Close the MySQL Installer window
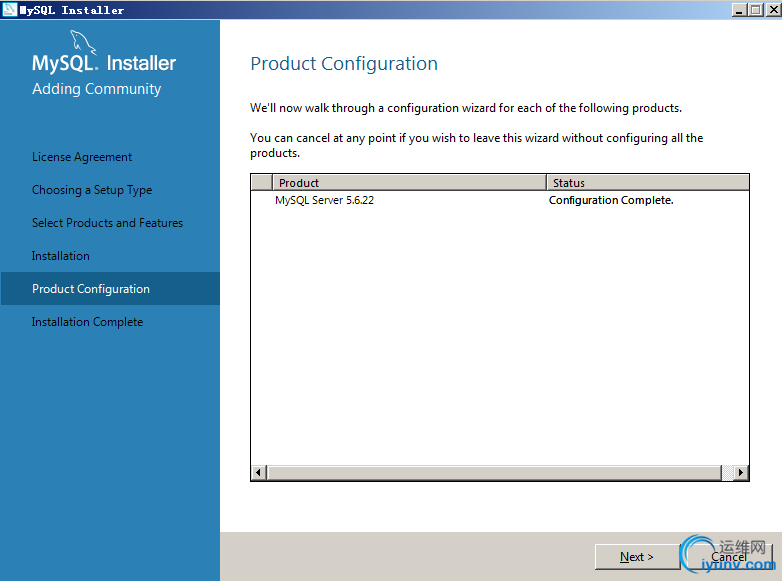This screenshot has width=782, height=581. 774,9
